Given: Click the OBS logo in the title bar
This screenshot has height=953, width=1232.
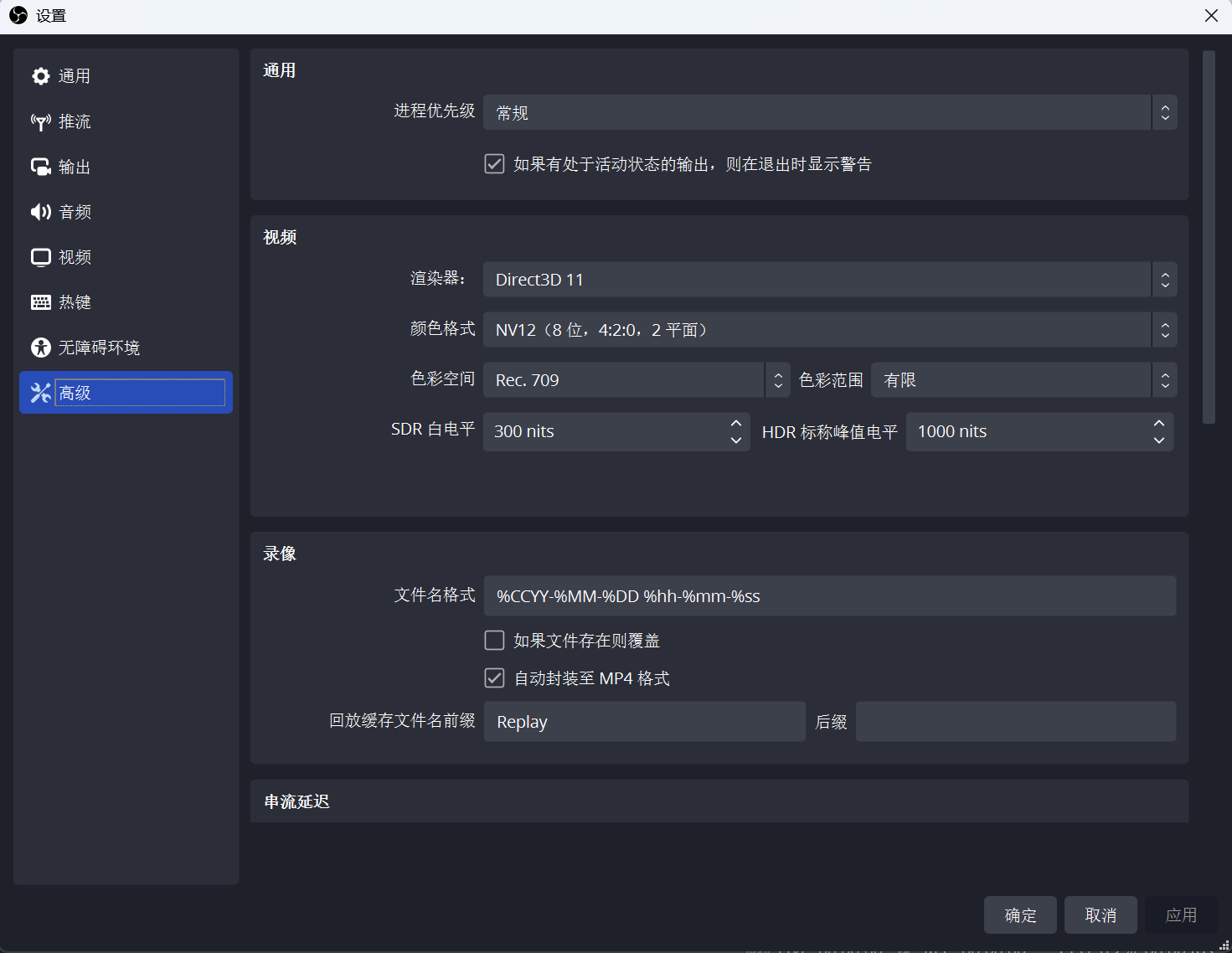Looking at the screenshot, I should 18,15.
